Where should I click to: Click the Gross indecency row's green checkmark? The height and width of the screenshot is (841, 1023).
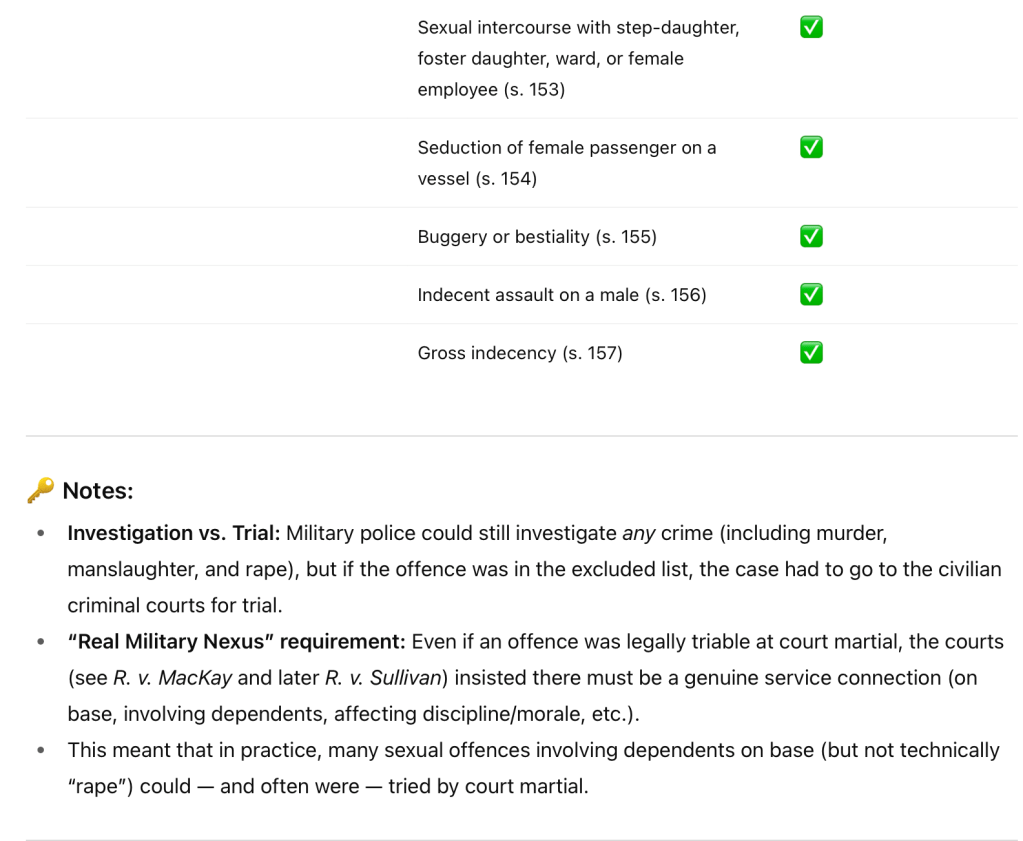pyautogui.click(x=812, y=353)
